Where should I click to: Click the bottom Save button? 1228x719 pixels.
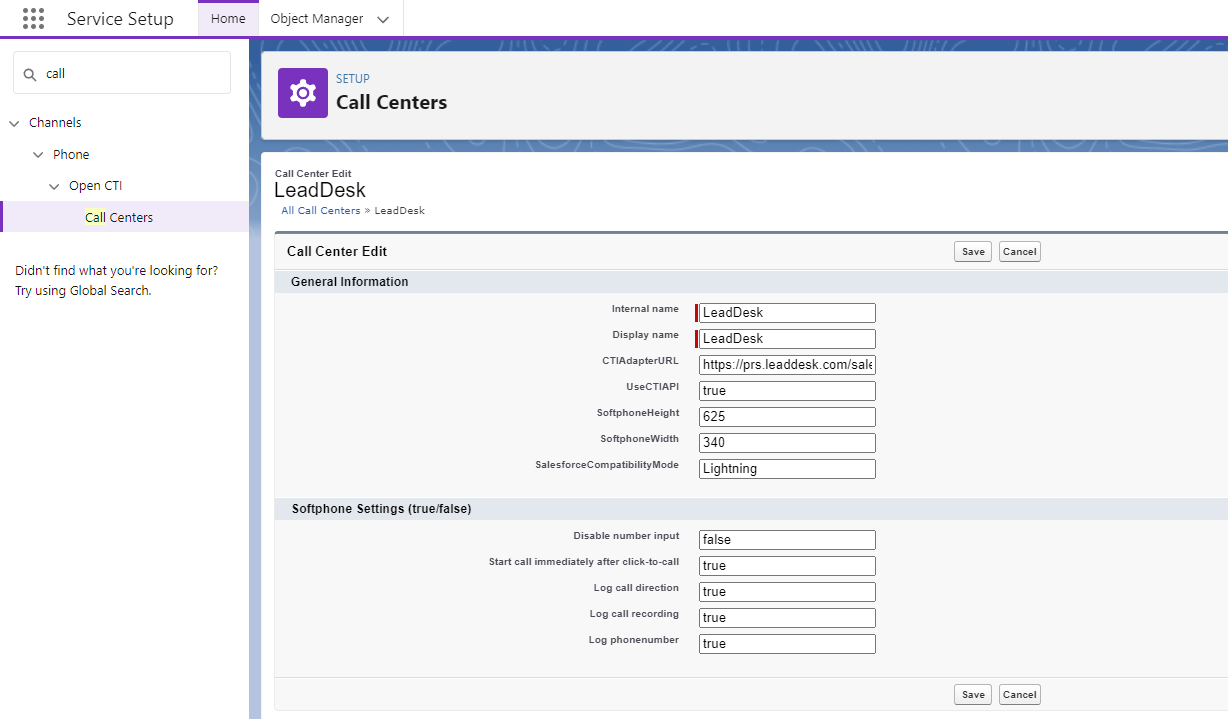973,694
